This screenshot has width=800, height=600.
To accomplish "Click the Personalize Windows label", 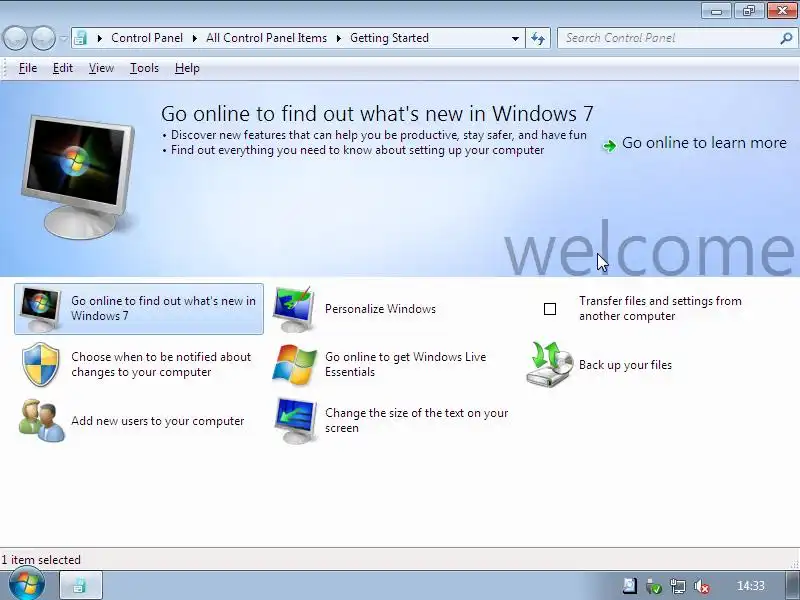I will click(380, 309).
